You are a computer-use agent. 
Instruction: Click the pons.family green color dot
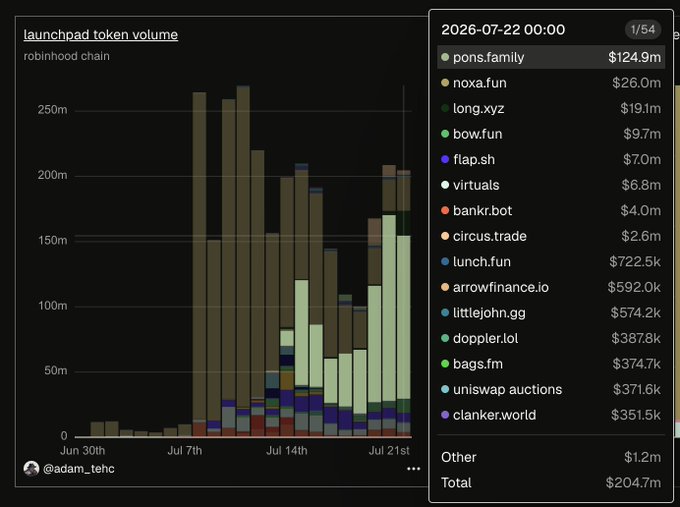click(x=445, y=57)
